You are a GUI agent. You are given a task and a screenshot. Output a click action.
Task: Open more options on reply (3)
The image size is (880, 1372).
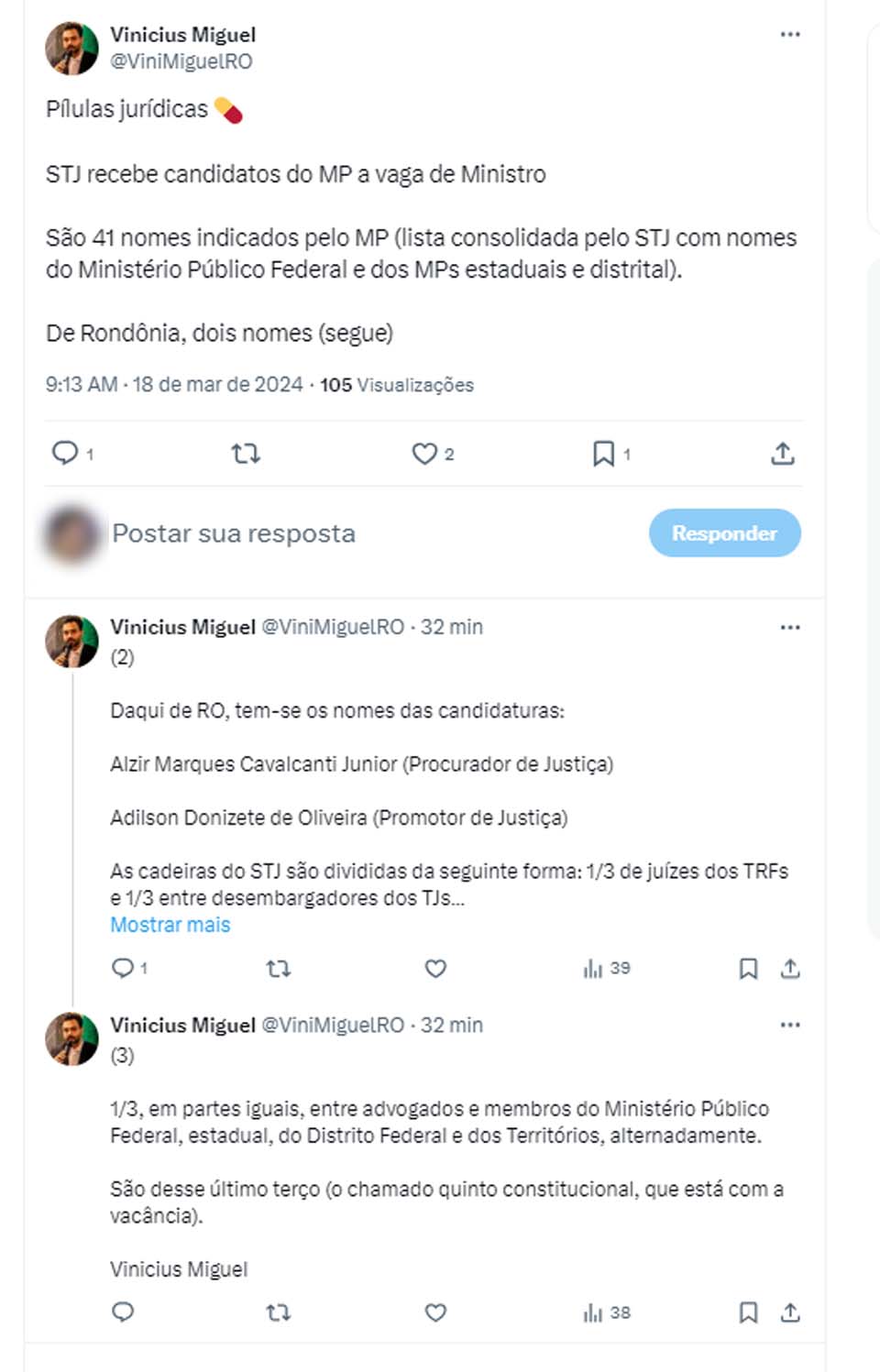click(x=790, y=1026)
